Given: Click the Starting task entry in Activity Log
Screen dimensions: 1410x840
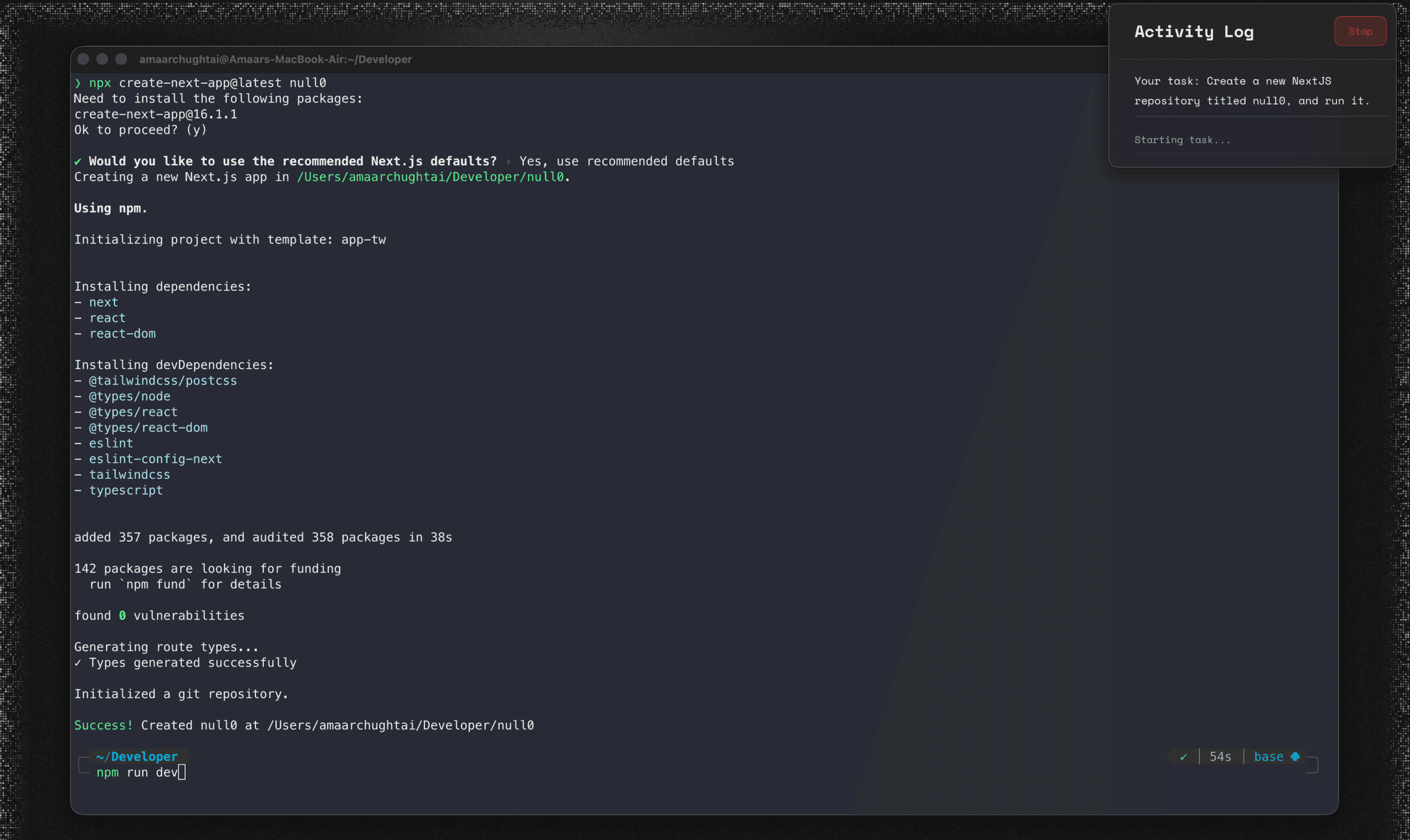Looking at the screenshot, I should 1181,140.
